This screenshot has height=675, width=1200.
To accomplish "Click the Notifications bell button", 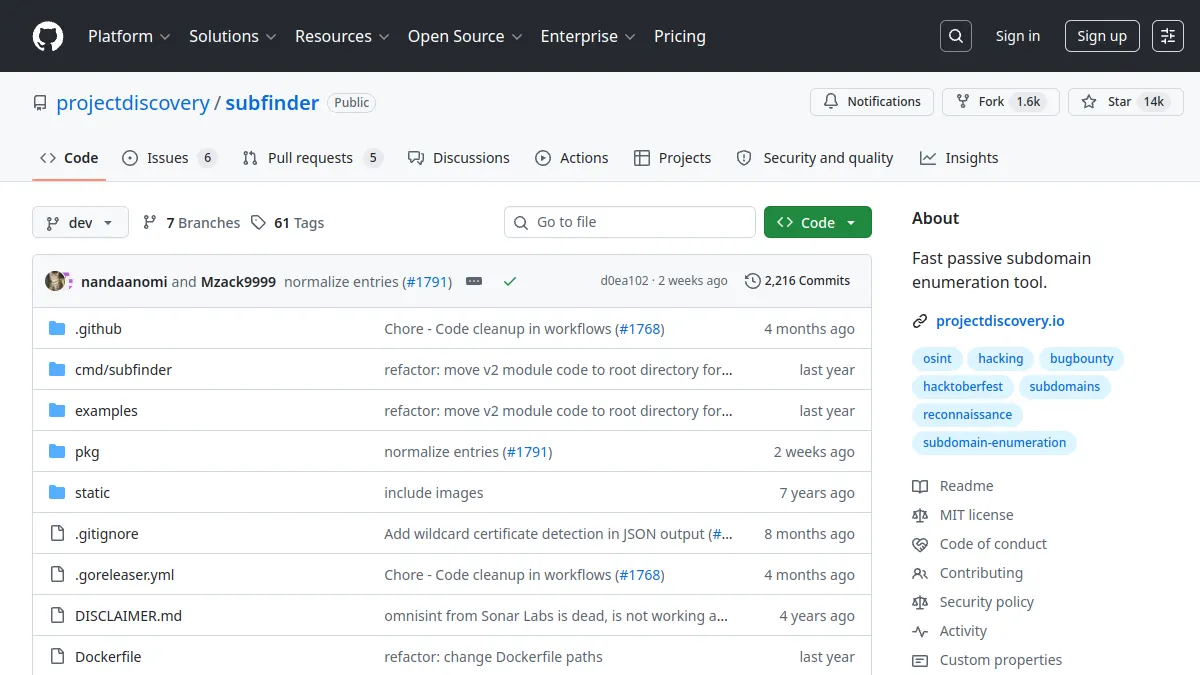I will pyautogui.click(x=872, y=102).
